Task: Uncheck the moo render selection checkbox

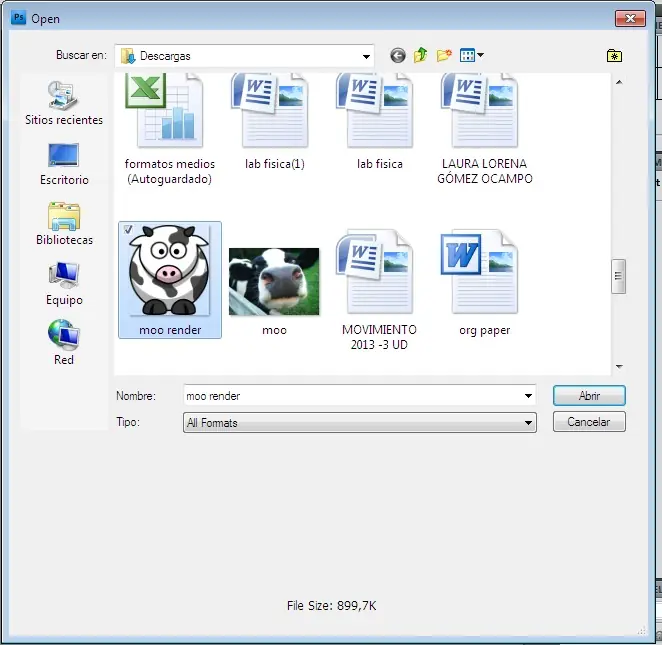Action: (128, 229)
